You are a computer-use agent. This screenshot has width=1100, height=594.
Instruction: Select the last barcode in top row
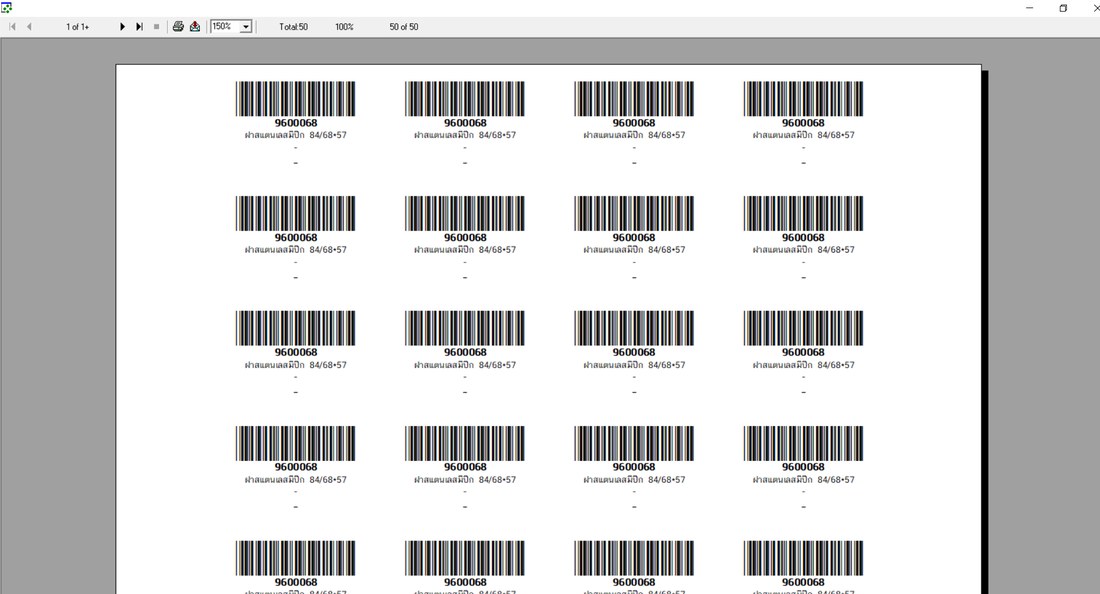click(803, 98)
